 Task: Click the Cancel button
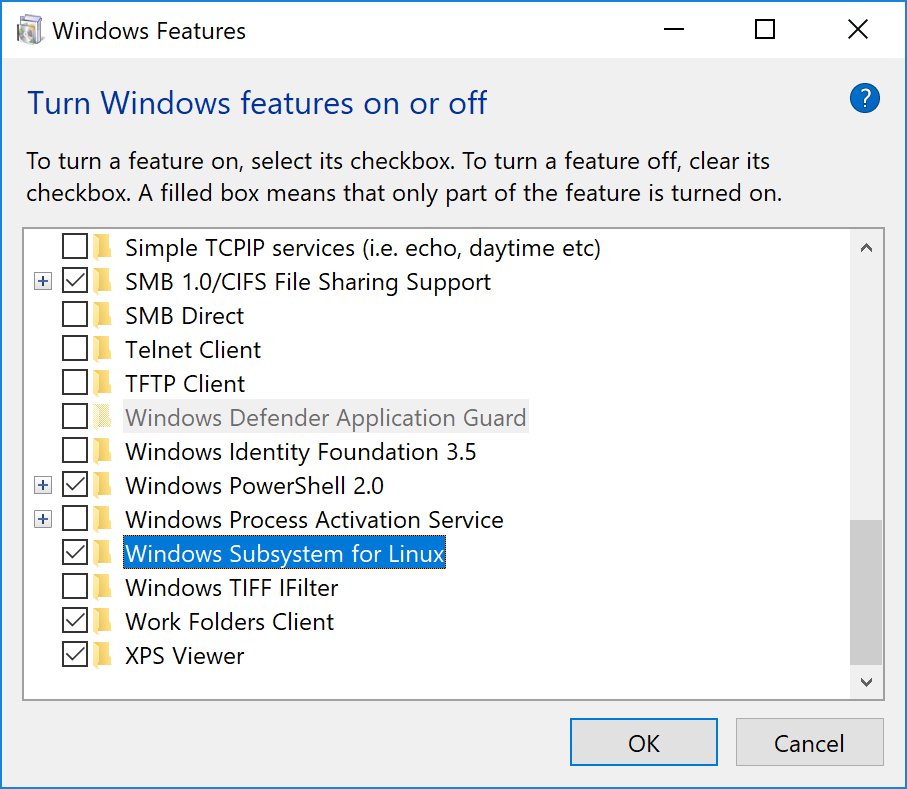[x=809, y=742]
